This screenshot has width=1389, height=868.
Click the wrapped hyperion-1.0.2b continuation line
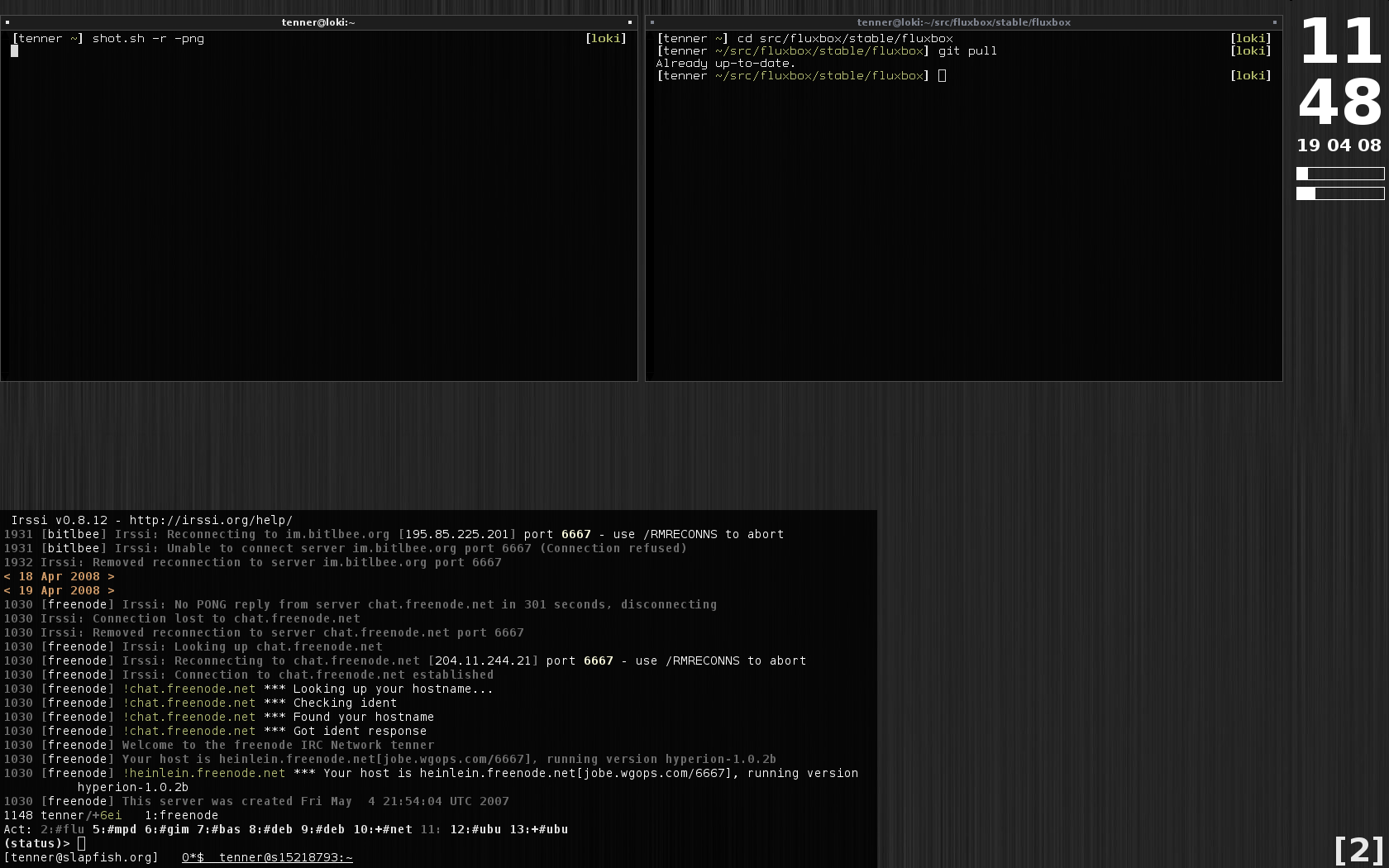pos(132,788)
